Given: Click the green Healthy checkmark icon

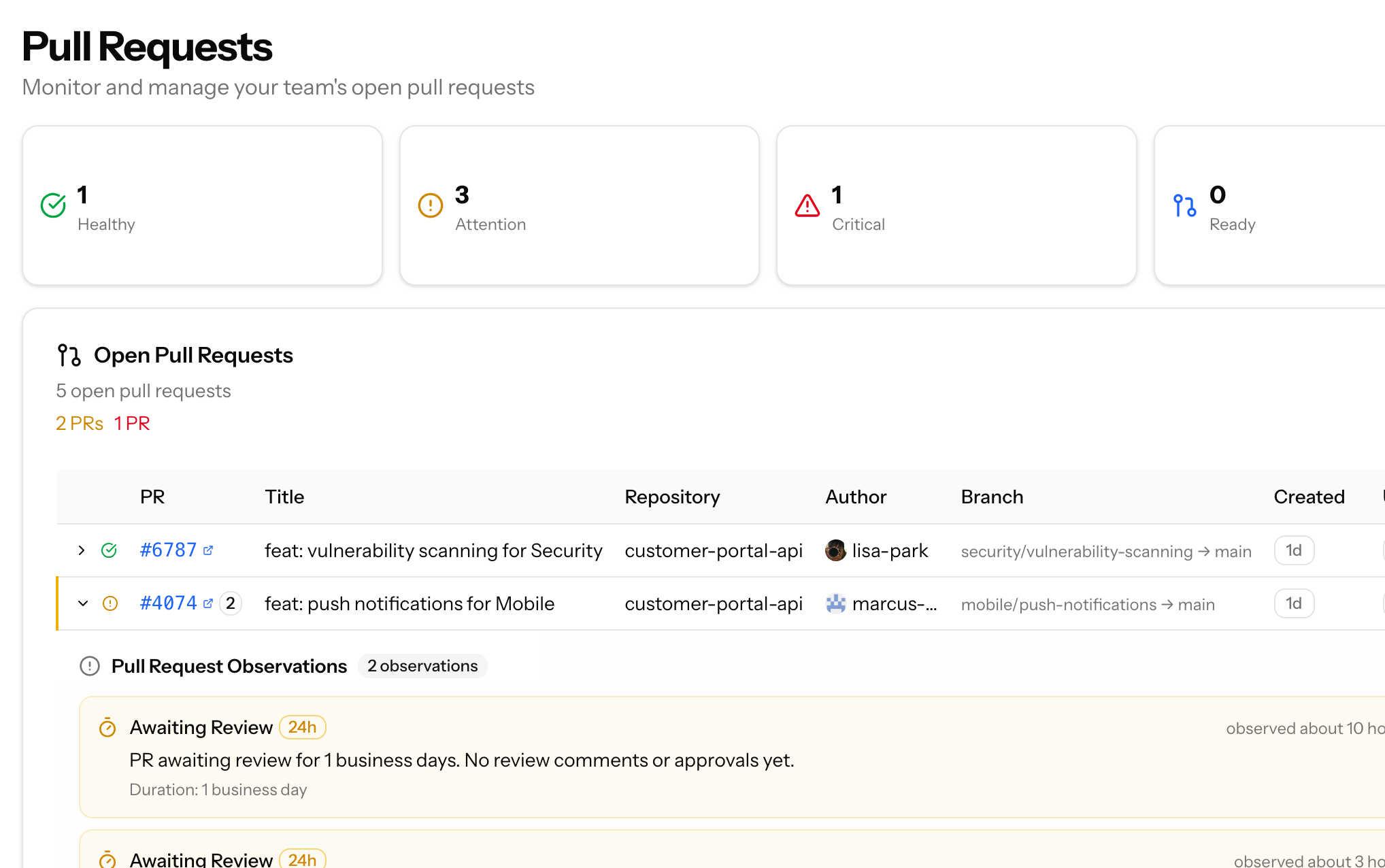Looking at the screenshot, I should pos(53,205).
